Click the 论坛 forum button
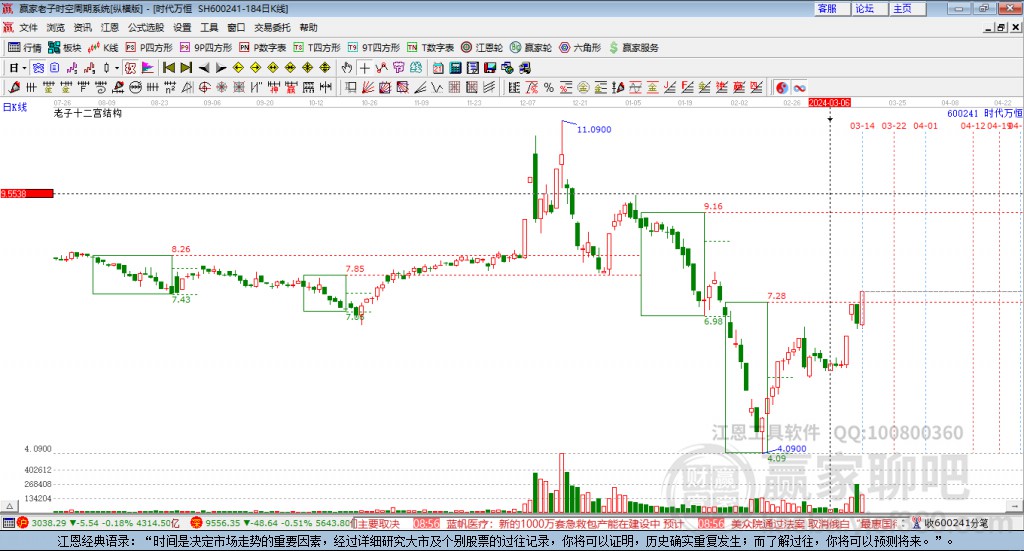The width and height of the screenshot is (1024, 551). pyautogui.click(x=870, y=8)
